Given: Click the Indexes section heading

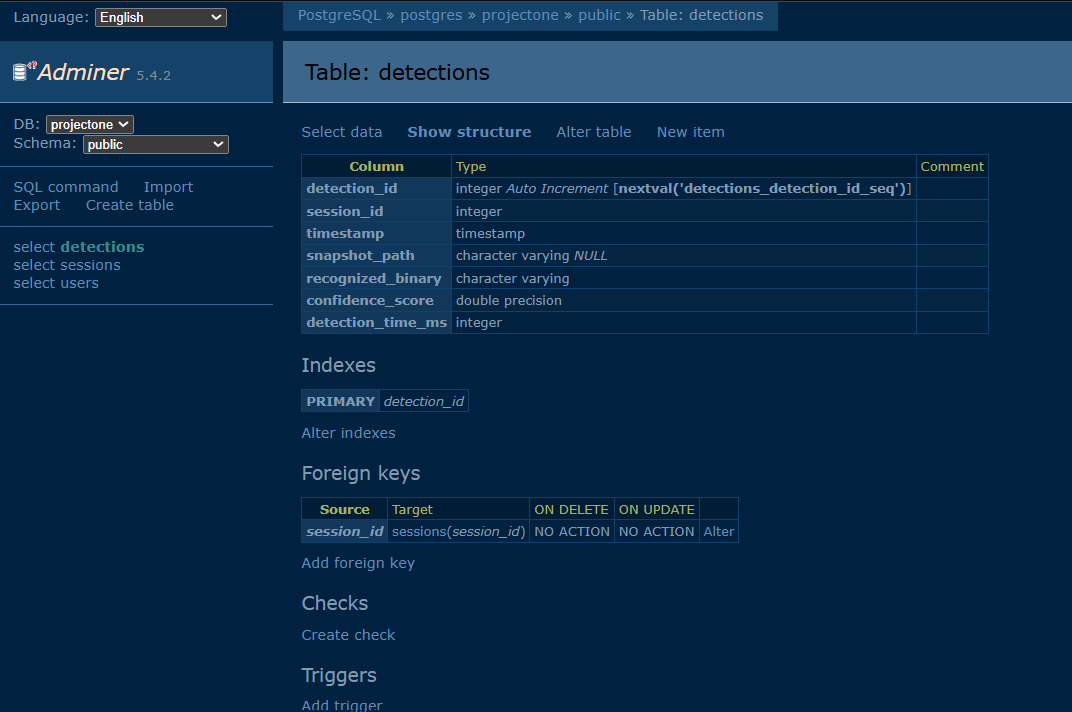Looking at the screenshot, I should (x=338, y=365).
